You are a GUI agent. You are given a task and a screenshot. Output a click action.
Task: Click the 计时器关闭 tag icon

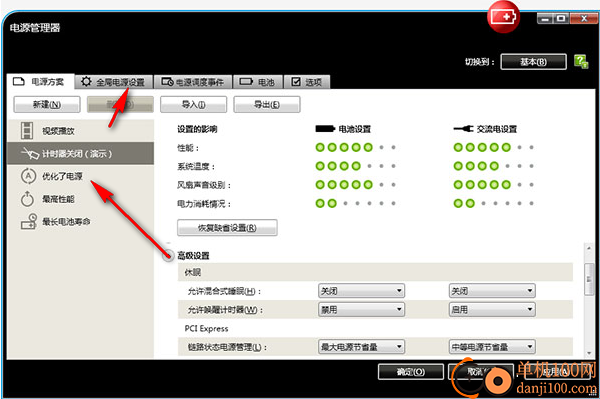point(30,153)
